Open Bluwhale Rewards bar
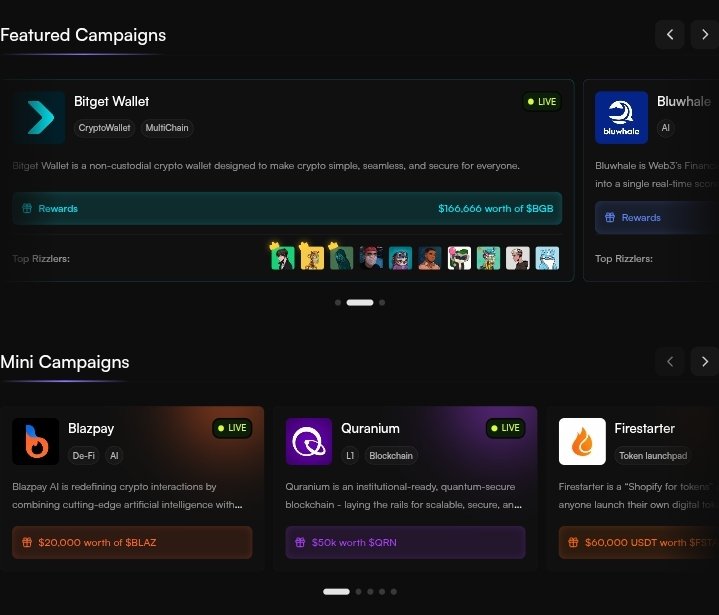 pos(657,217)
